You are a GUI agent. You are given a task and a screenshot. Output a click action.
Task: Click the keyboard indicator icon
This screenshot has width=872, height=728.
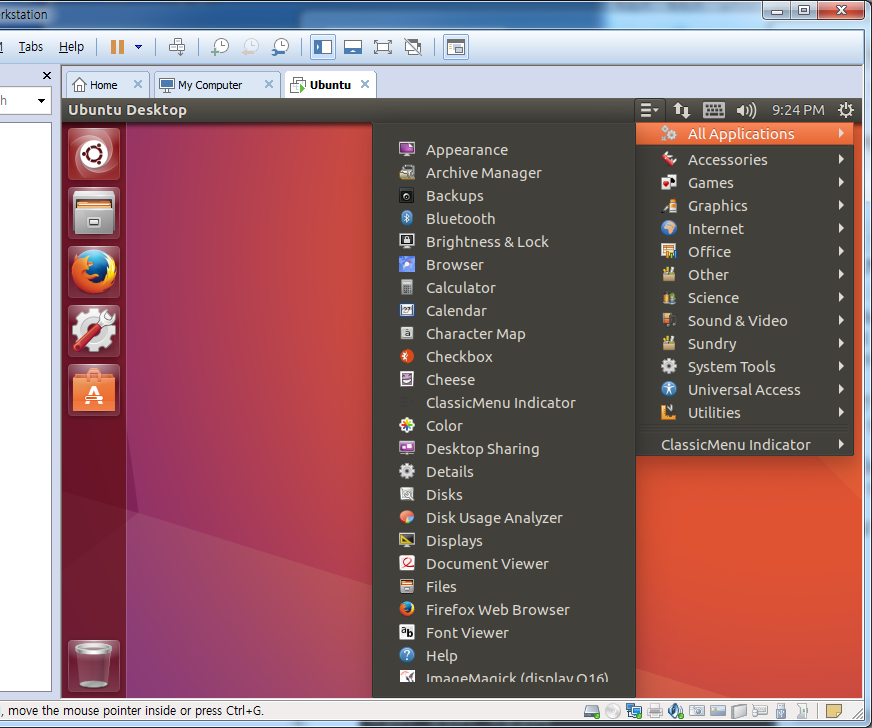pos(714,110)
